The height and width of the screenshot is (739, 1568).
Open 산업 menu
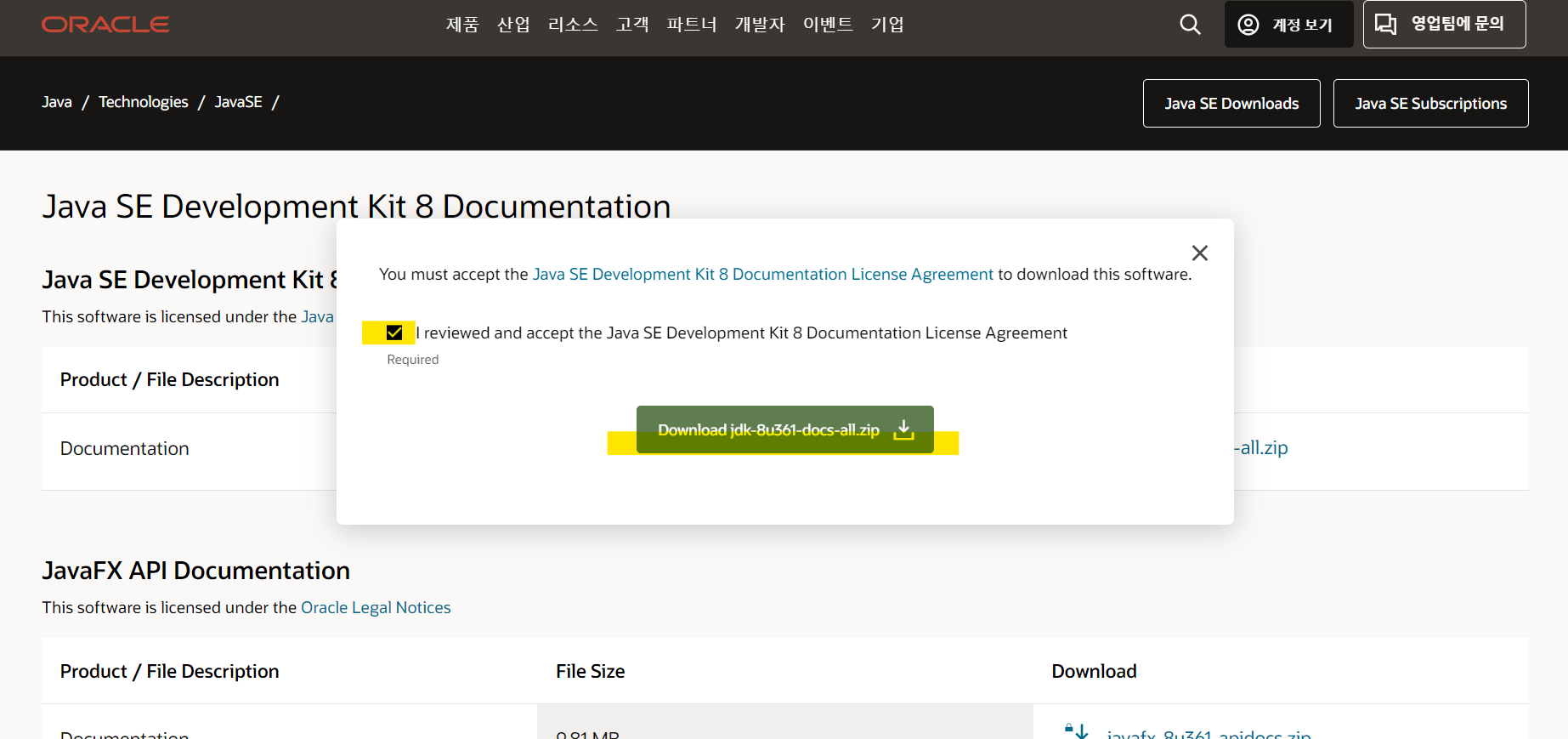coord(513,25)
